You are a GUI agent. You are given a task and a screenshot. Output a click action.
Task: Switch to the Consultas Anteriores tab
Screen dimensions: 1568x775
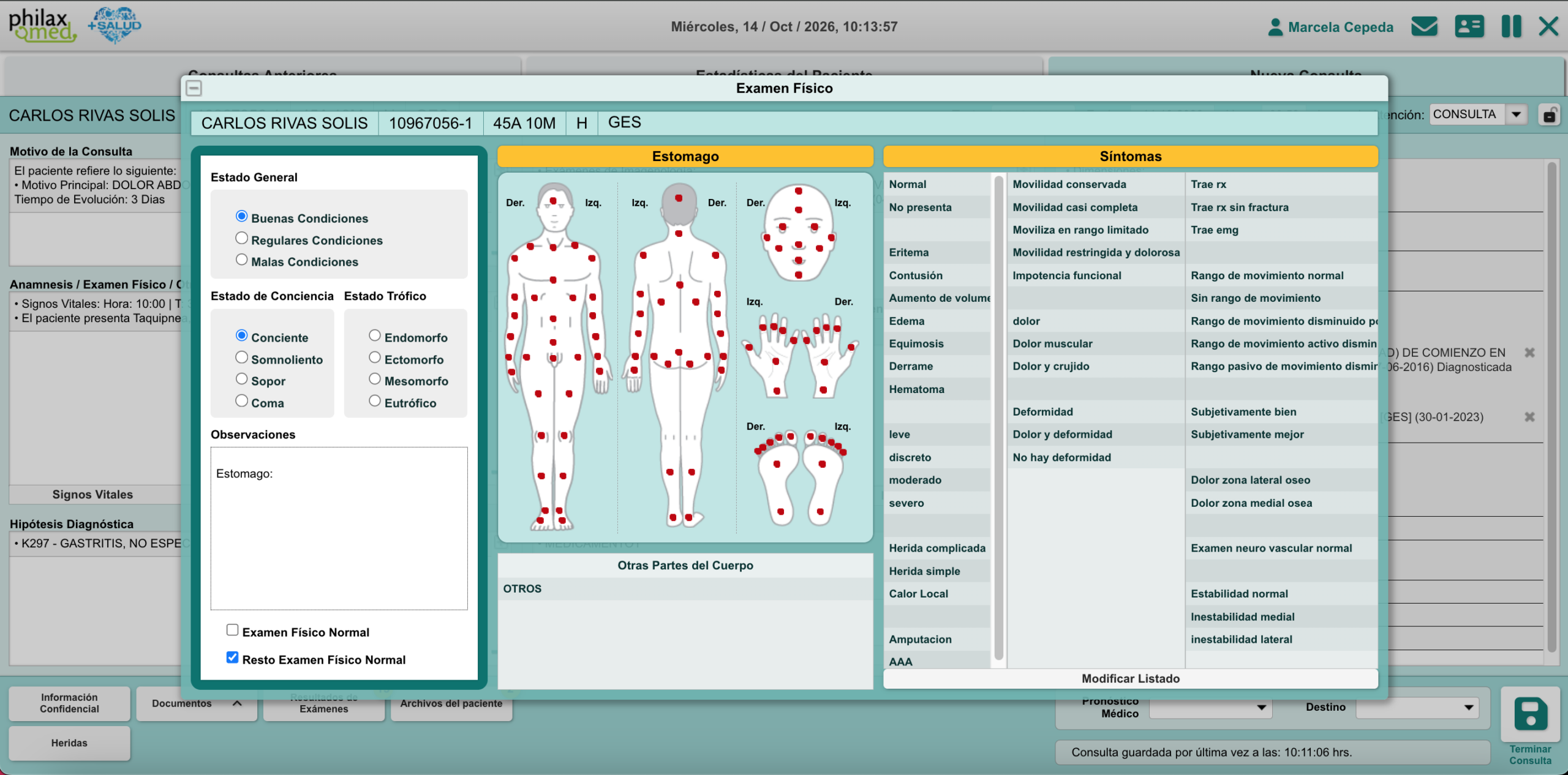(262, 75)
